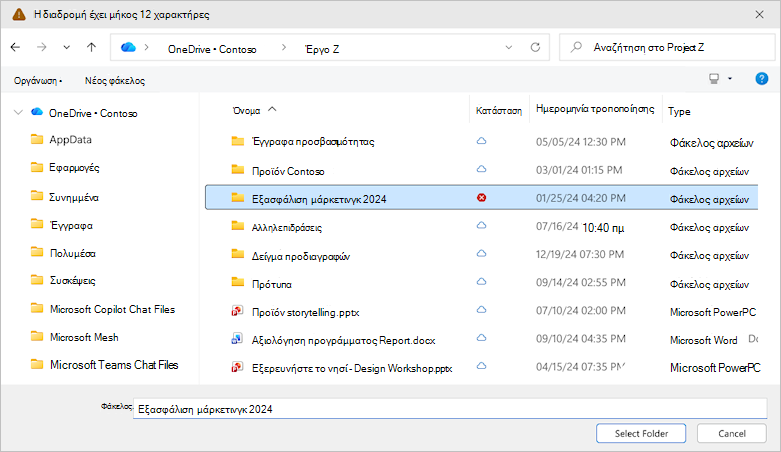
Task: Open the Συνημμένα folder in the sidebar
Action: click(74, 197)
